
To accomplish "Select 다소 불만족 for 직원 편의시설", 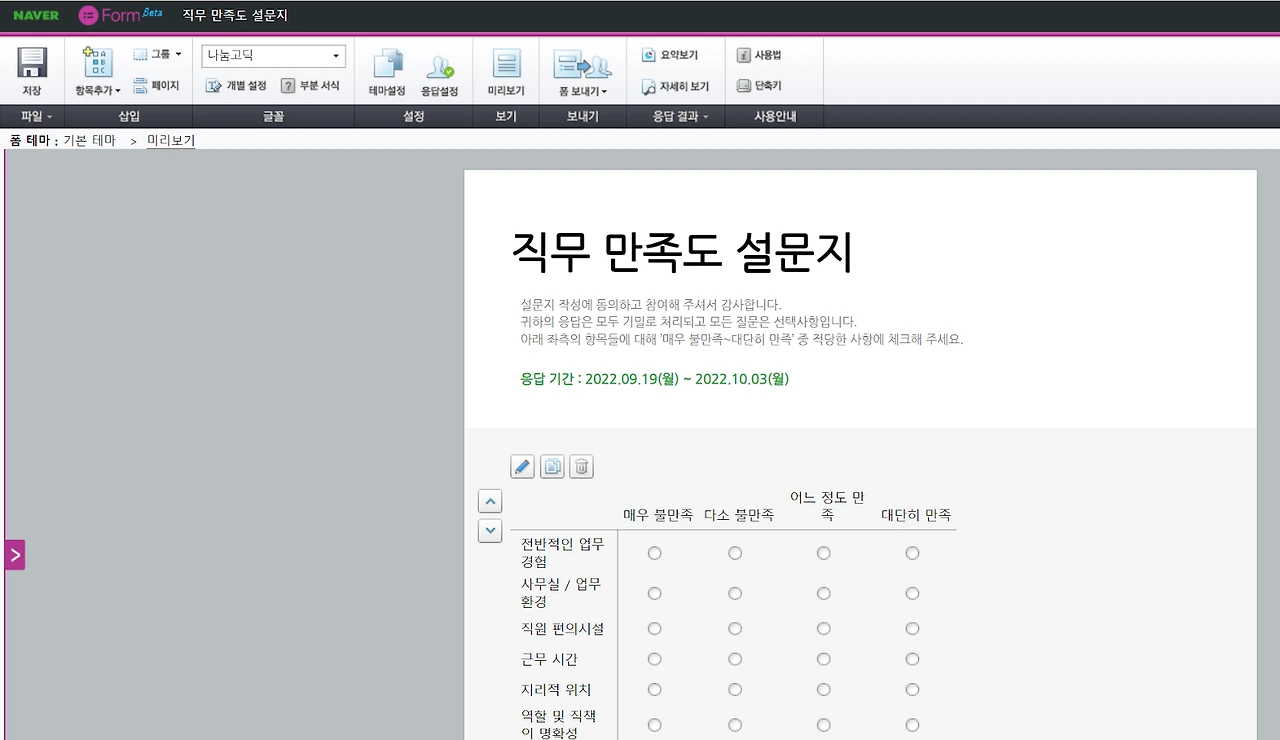I will [x=735, y=629].
